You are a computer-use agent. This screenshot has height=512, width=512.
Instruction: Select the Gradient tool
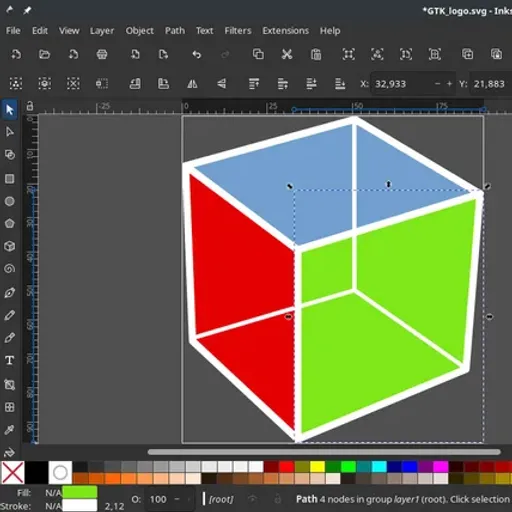[x=10, y=385]
